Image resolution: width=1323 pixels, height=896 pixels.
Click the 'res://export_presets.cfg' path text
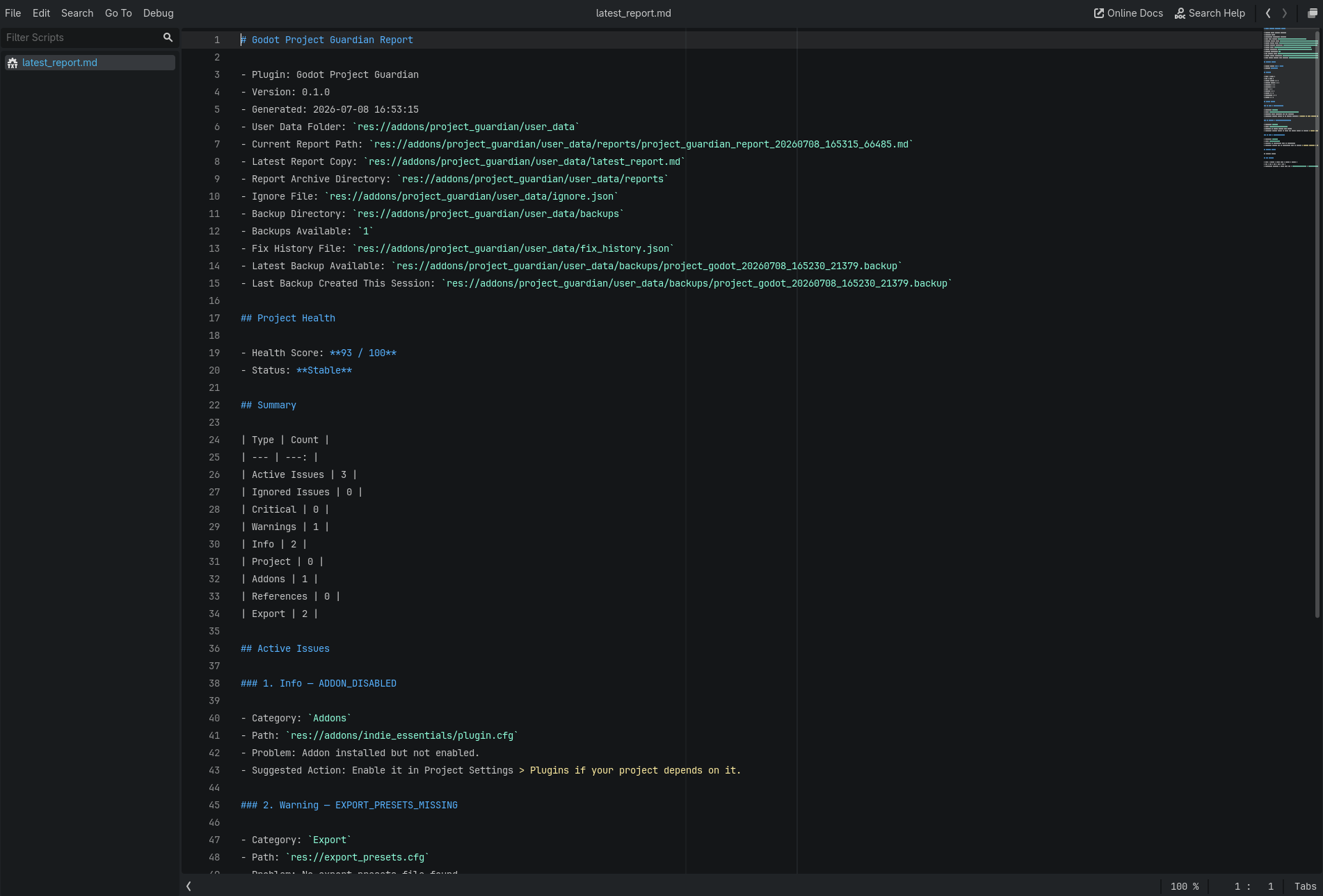coord(358,857)
